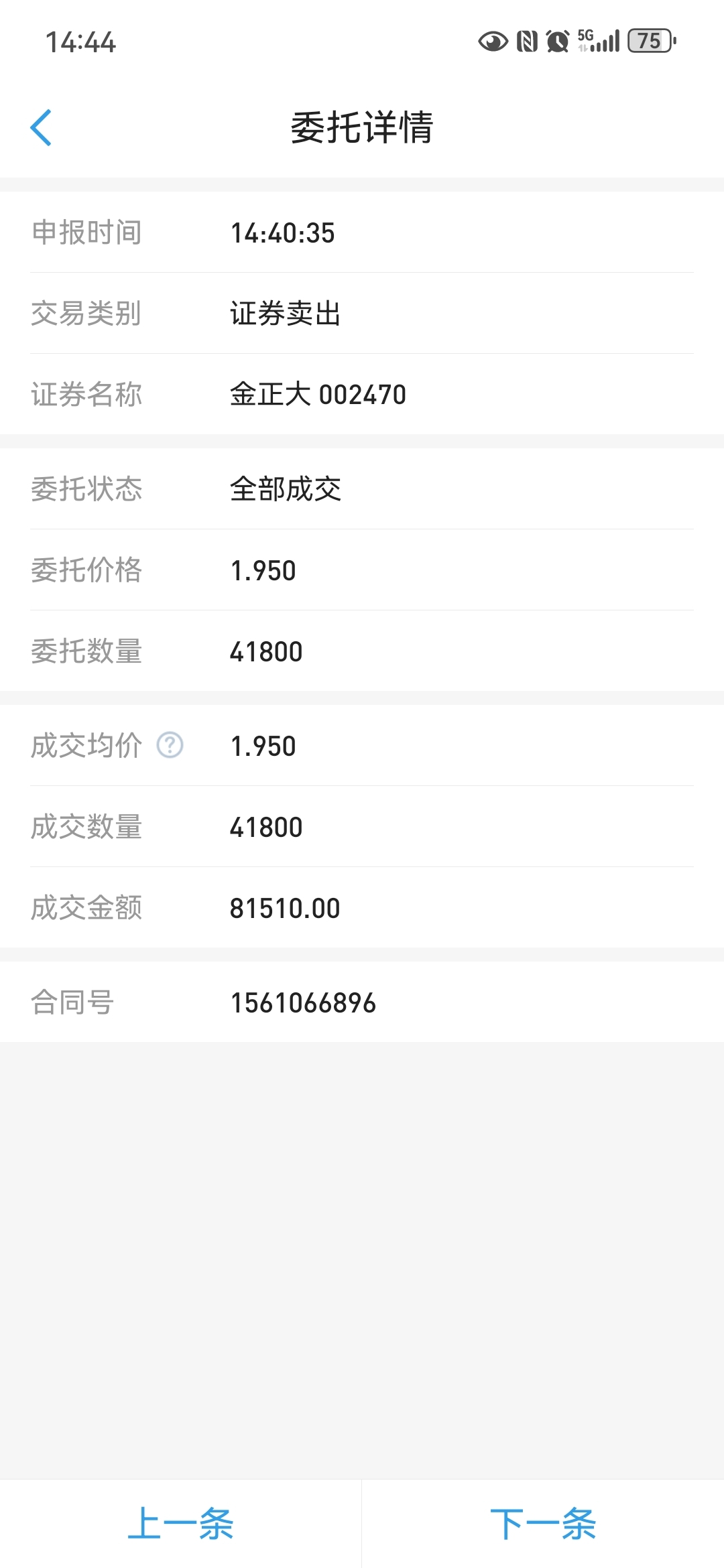The height and width of the screenshot is (1568, 724).
Task: Tap the 成交金额 value 81510.00
Action: tap(285, 909)
